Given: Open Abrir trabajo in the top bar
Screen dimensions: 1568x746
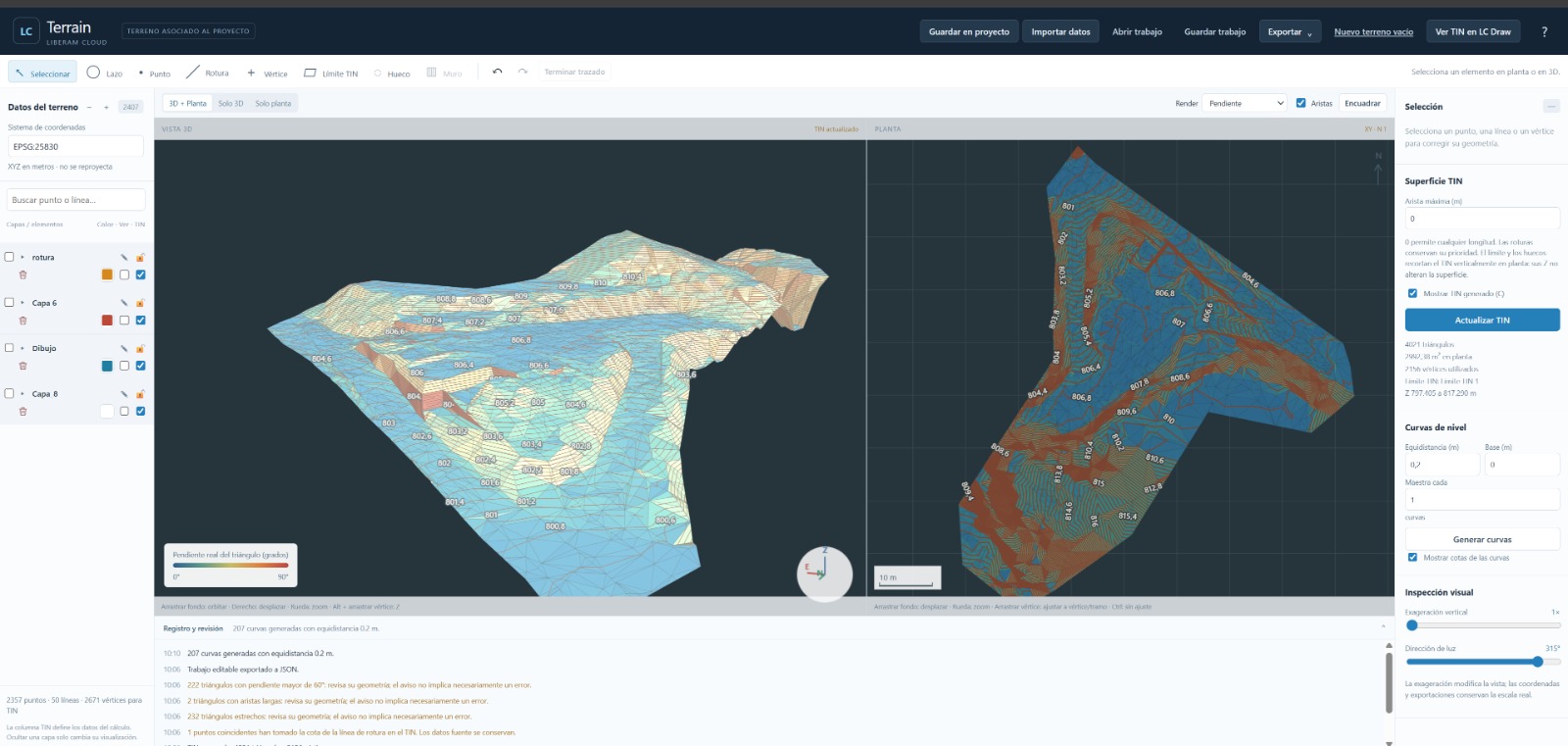Looking at the screenshot, I should (x=1137, y=31).
